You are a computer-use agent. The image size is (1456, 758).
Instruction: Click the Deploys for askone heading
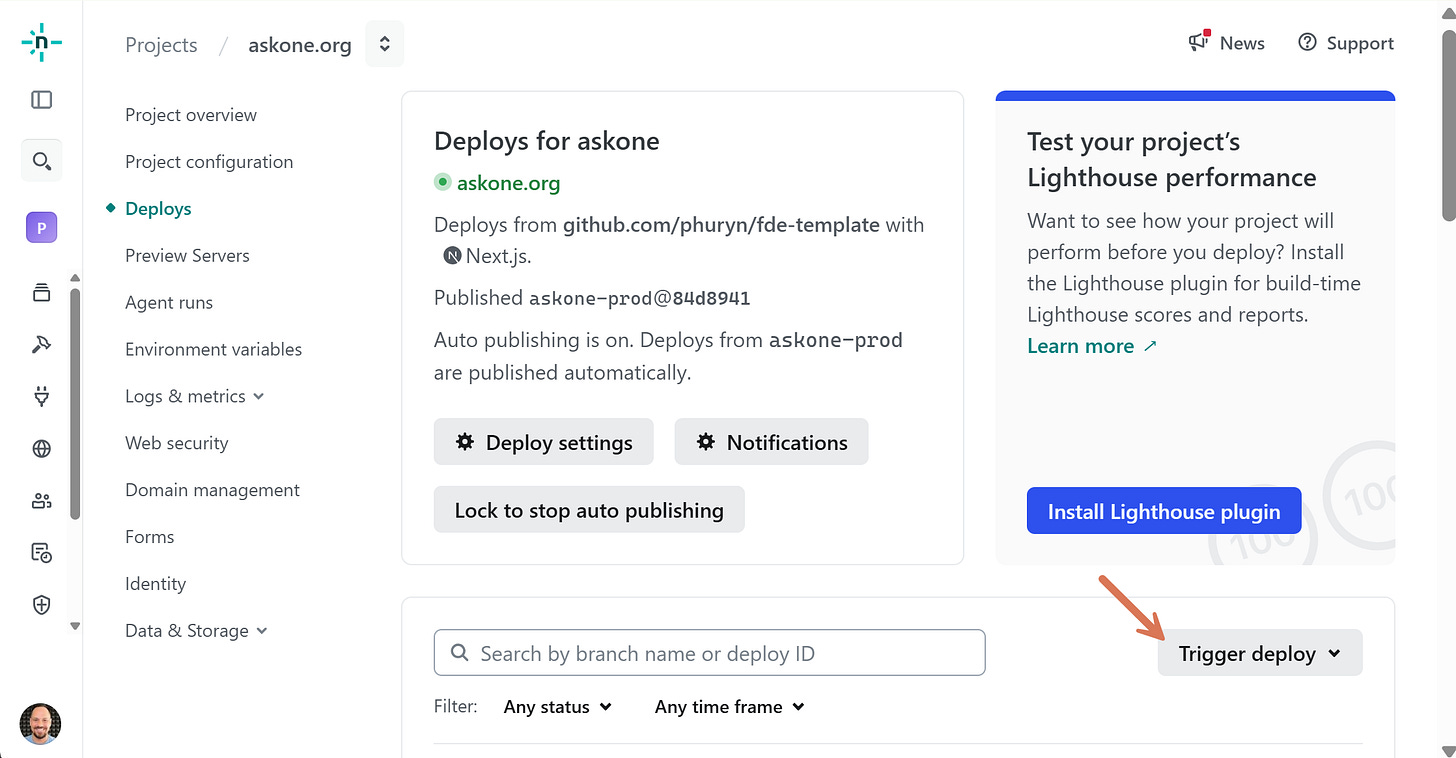[x=547, y=141]
